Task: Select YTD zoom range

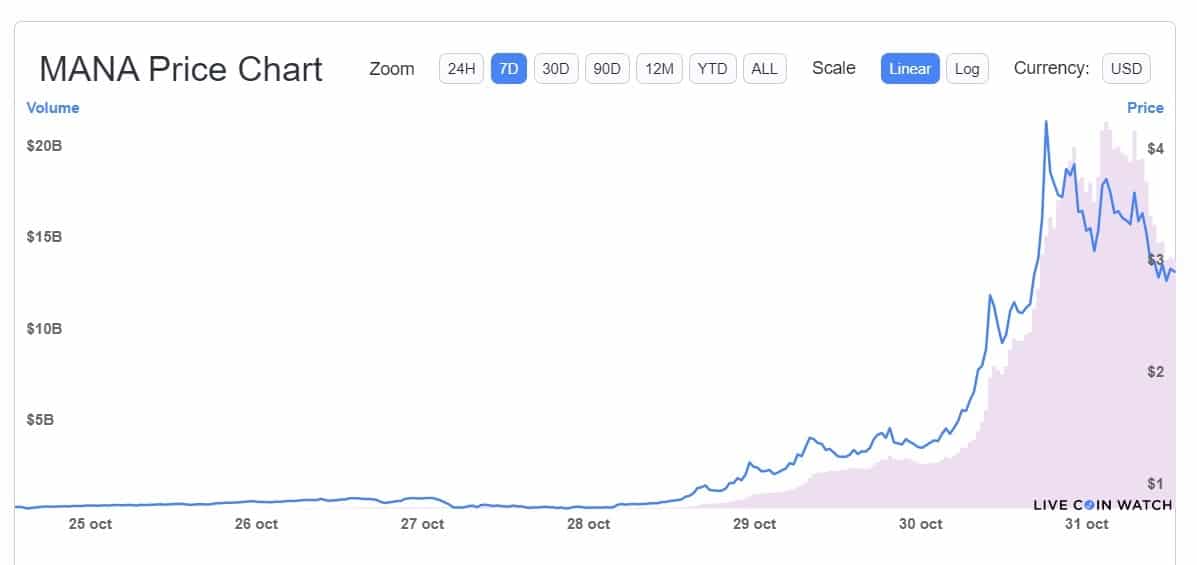Action: pyautogui.click(x=712, y=69)
